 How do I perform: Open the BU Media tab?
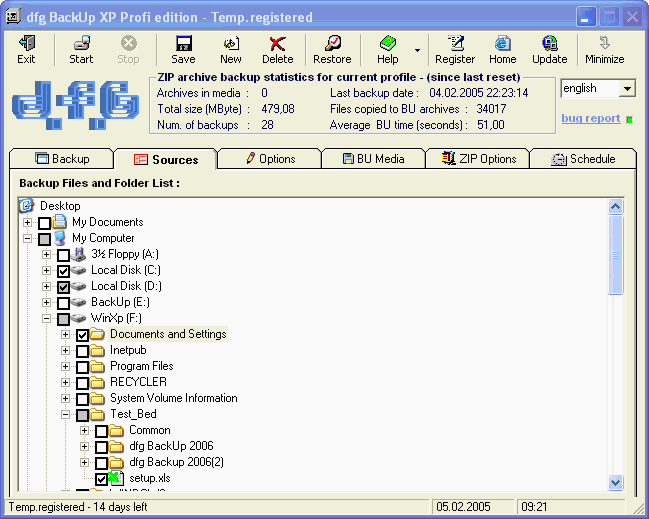[374, 159]
